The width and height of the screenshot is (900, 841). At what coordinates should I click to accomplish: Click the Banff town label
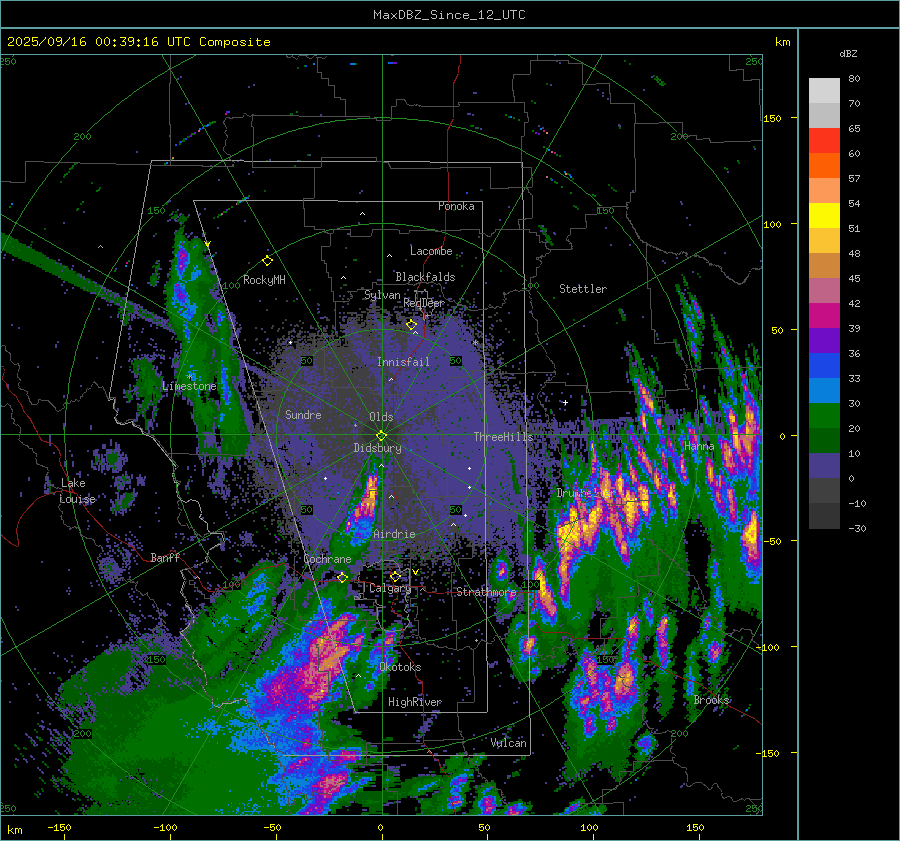[165, 557]
